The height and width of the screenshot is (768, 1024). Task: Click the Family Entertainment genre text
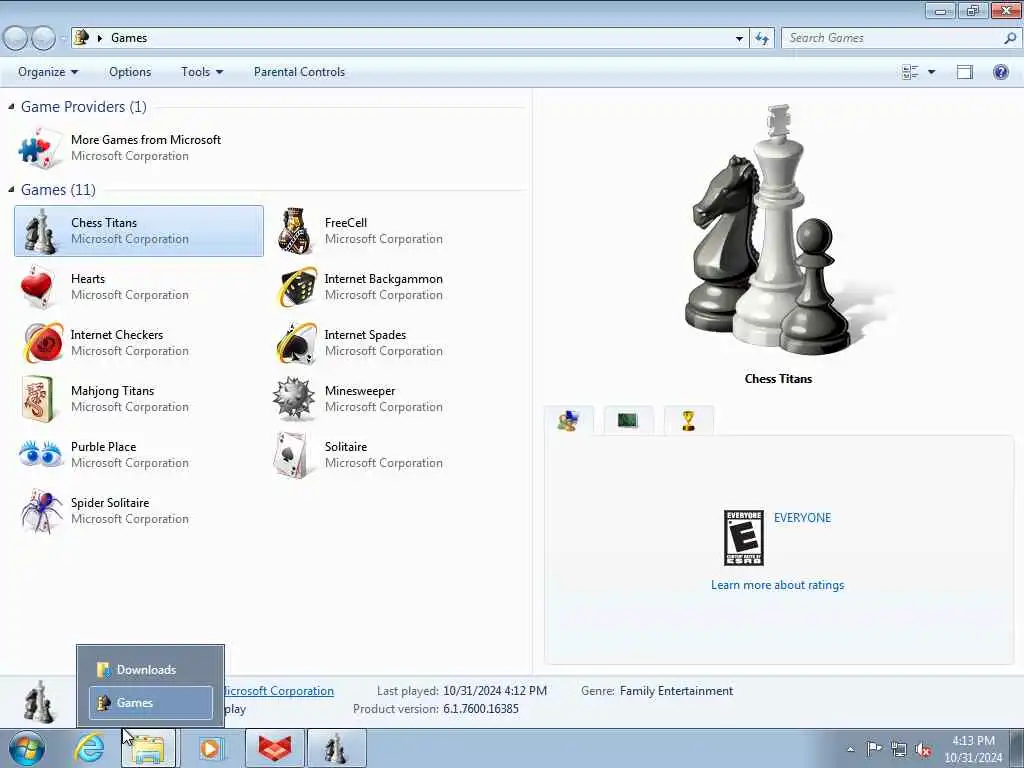(676, 691)
